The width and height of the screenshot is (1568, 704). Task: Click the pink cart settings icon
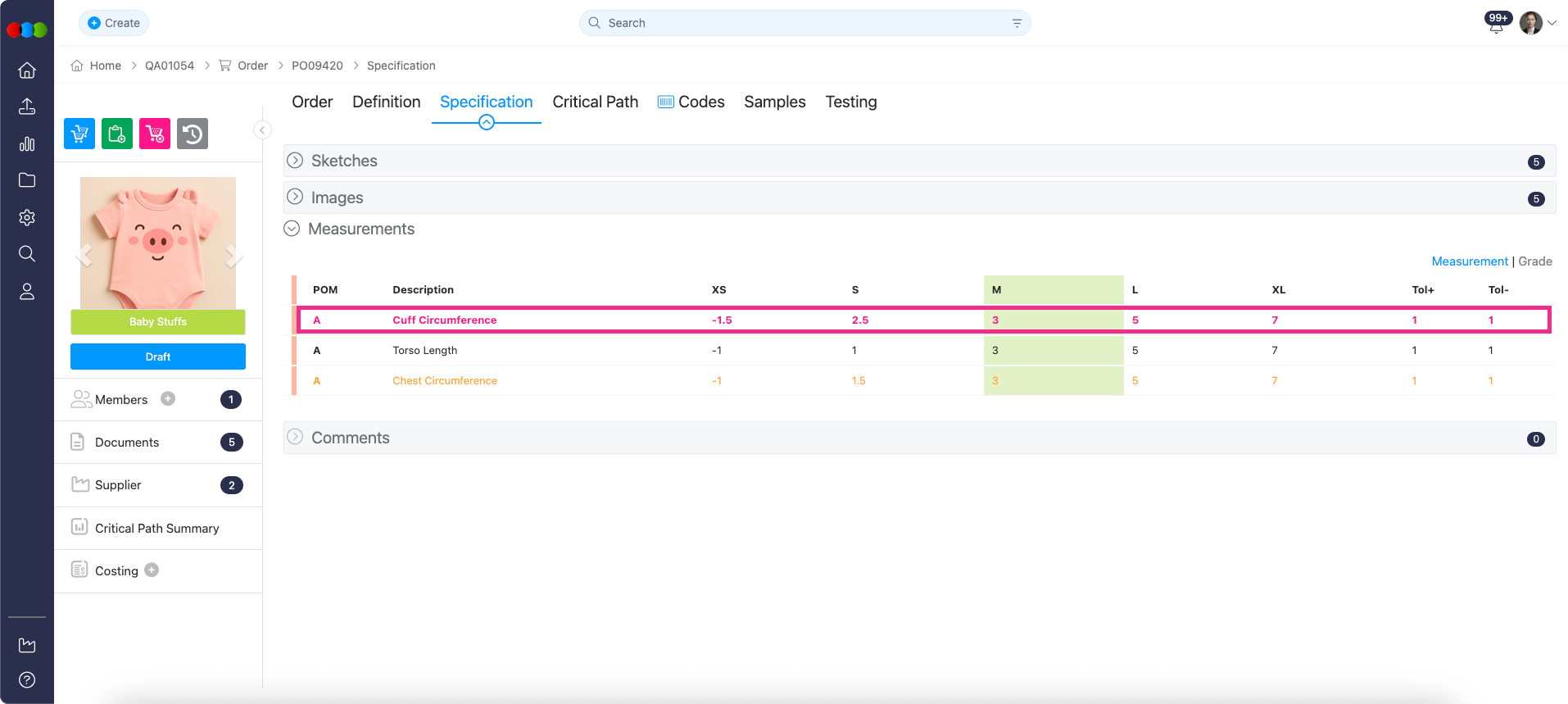point(155,134)
